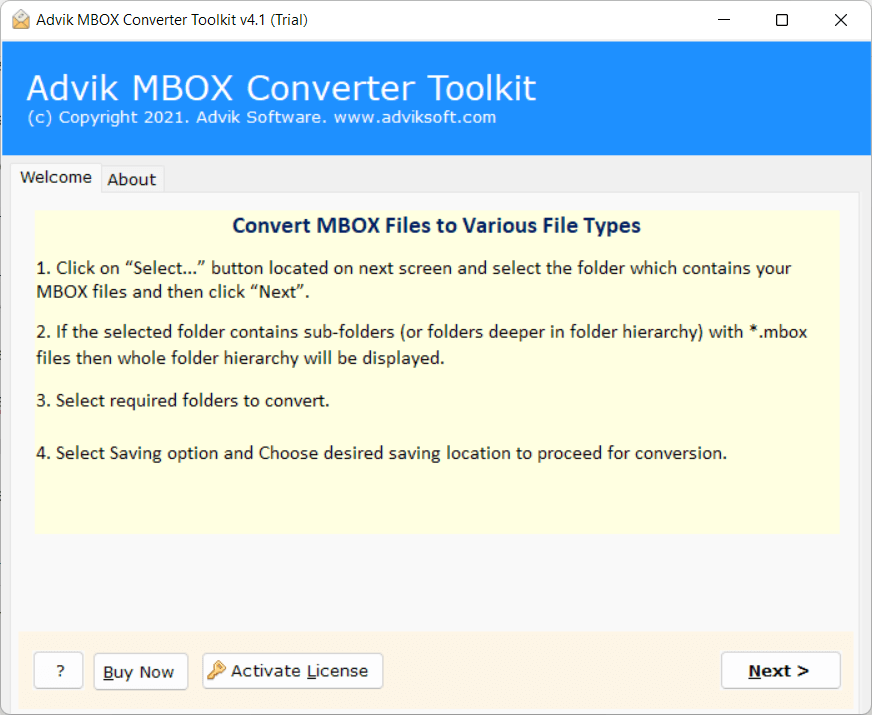Open the About tab

coord(132,179)
